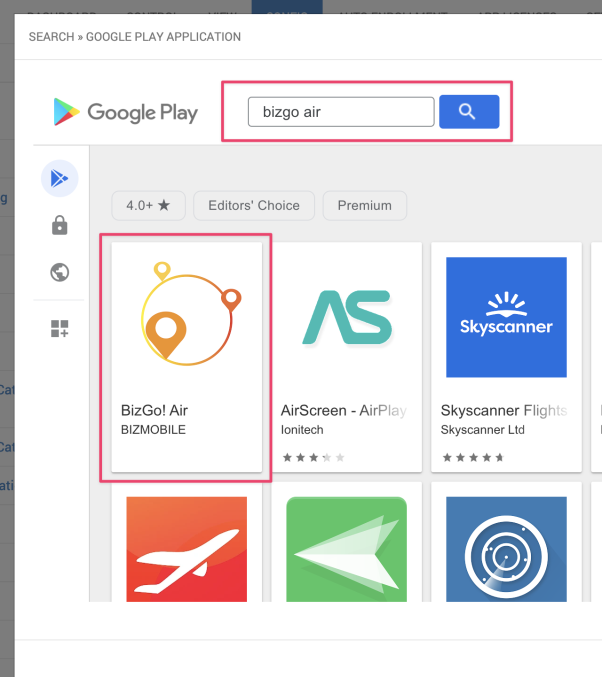Image resolution: width=602 pixels, height=677 pixels.
Task: Toggle the Editors' Choice filter chip
Action: 254,205
